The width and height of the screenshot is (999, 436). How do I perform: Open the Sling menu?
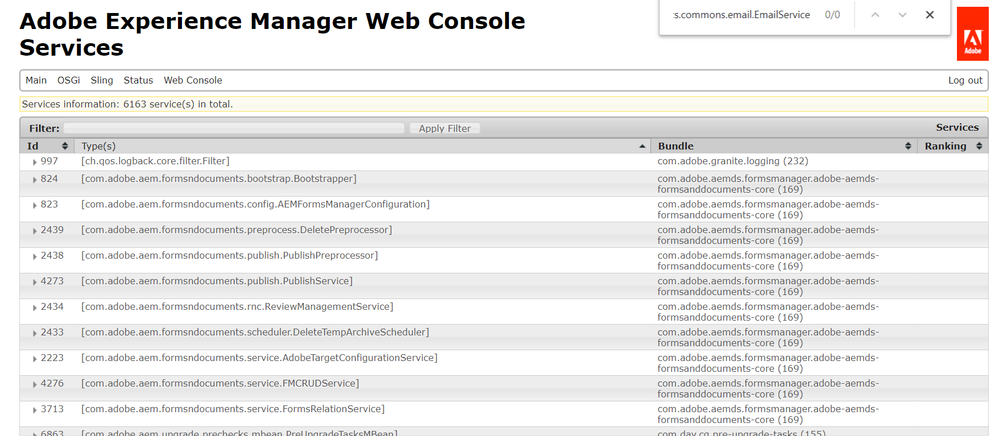click(102, 80)
